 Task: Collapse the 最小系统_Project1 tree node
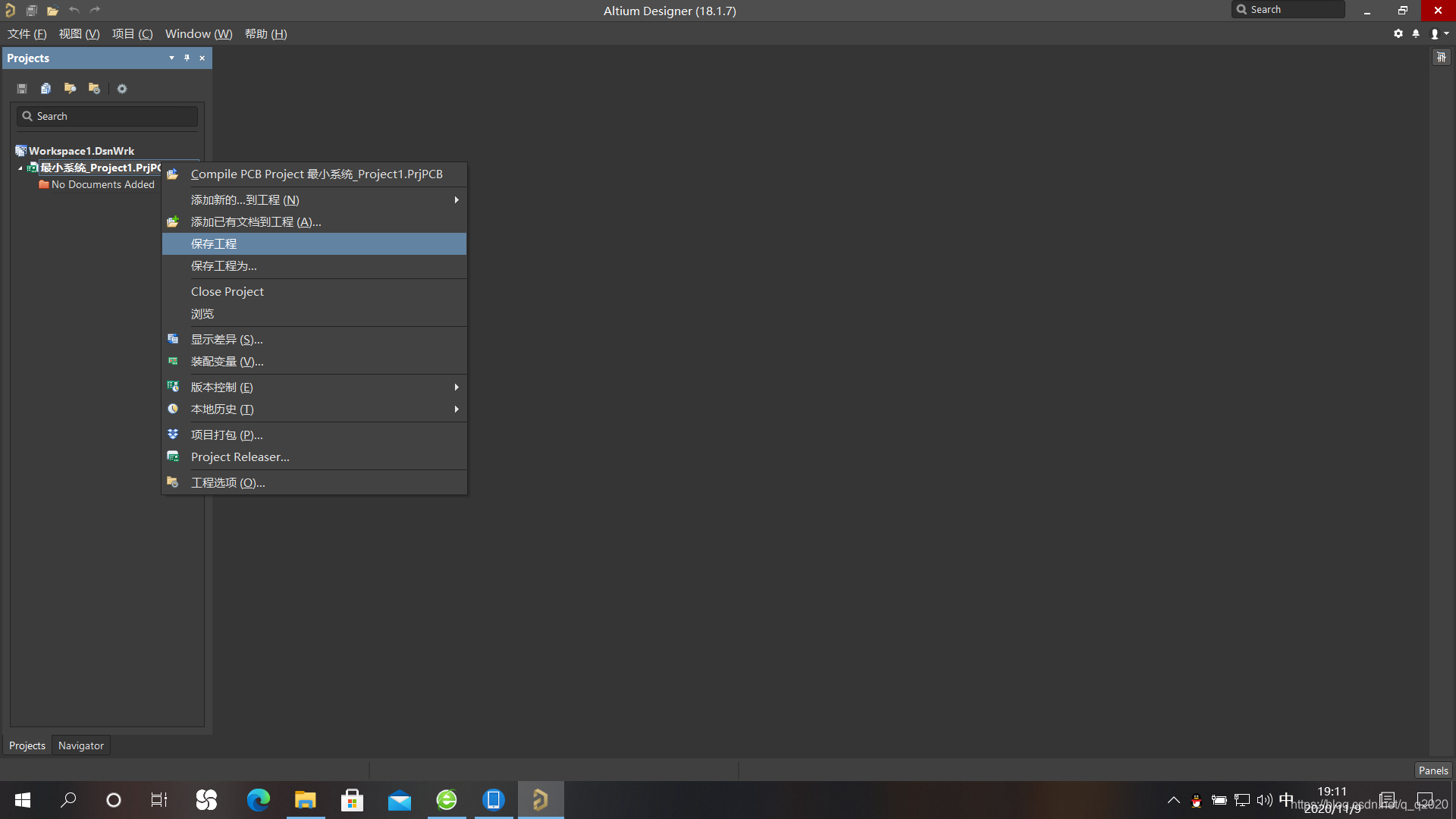coord(20,168)
